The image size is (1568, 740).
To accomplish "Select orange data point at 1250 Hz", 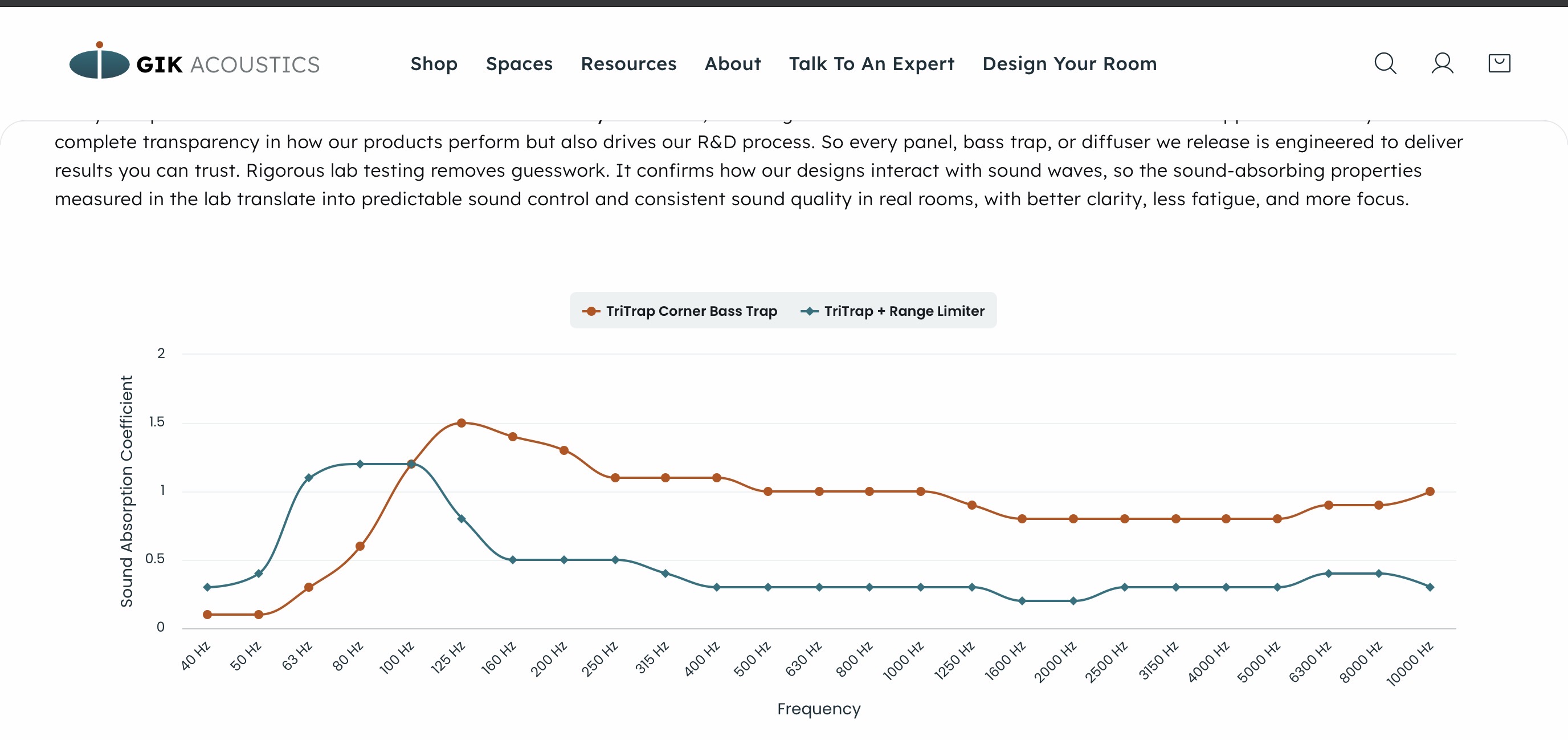I will click(x=971, y=505).
